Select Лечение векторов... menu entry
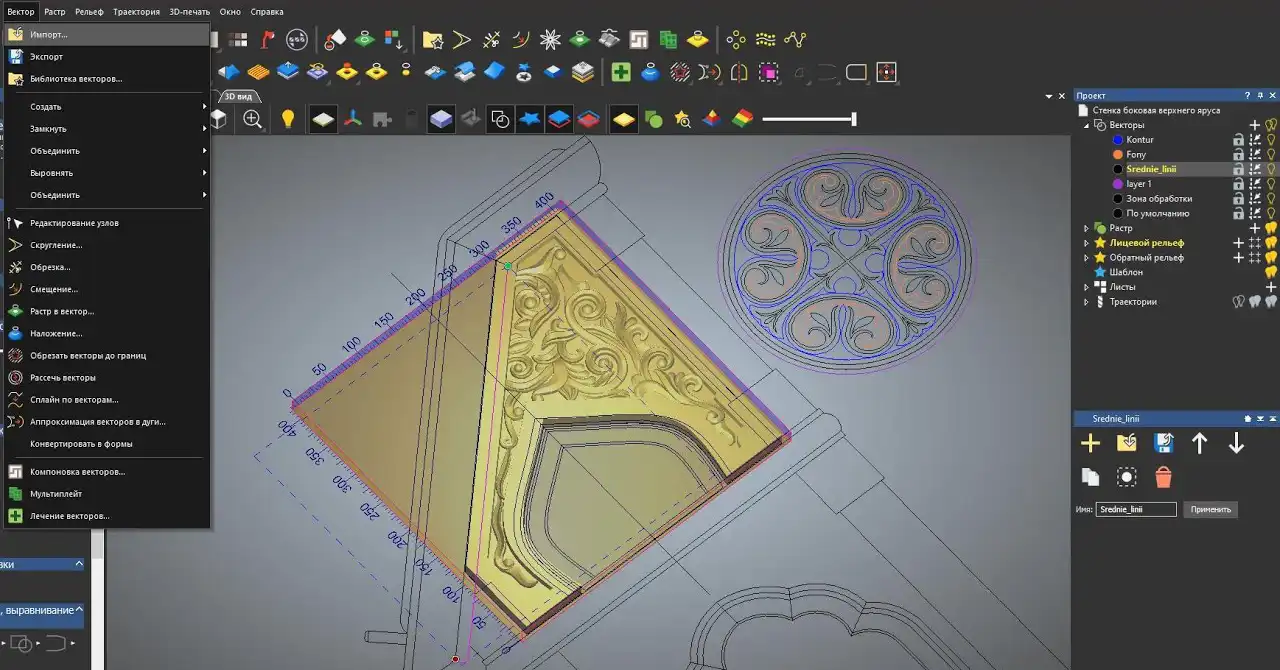The height and width of the screenshot is (670, 1280). click(x=107, y=516)
